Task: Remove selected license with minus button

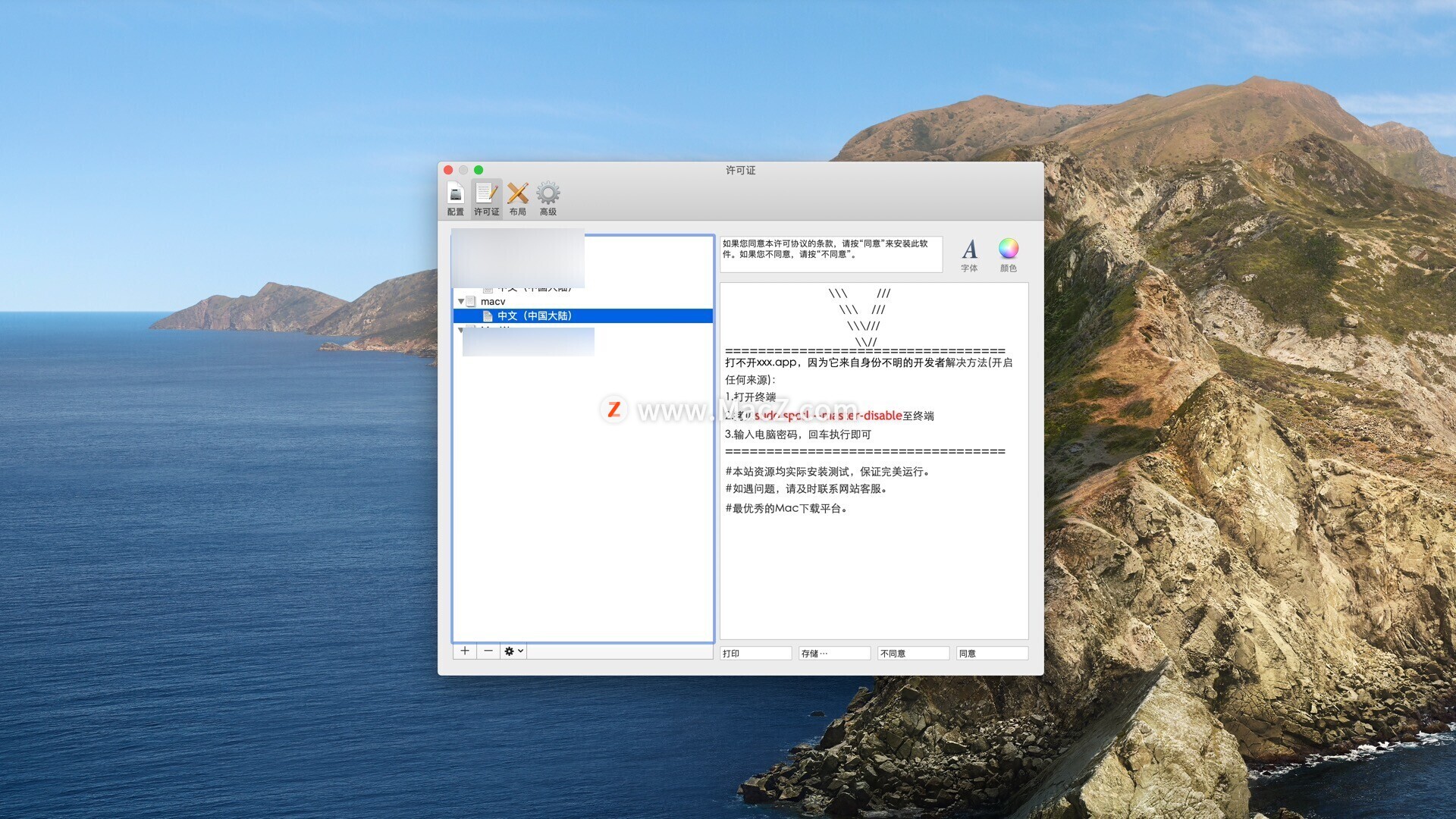Action: (488, 651)
